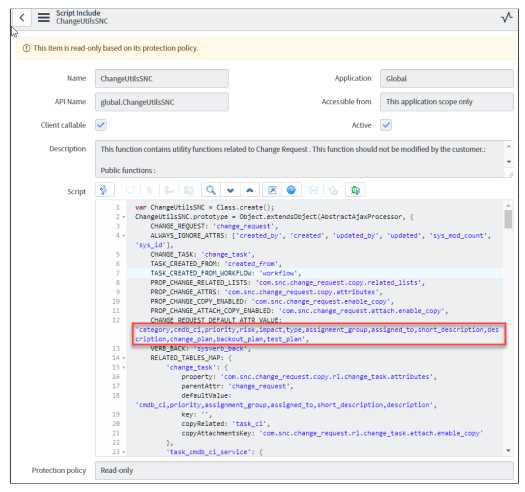Click the disabled replace icon in script toolbar
Image resolution: width=525 pixels, height=492 pixels.
[189, 191]
